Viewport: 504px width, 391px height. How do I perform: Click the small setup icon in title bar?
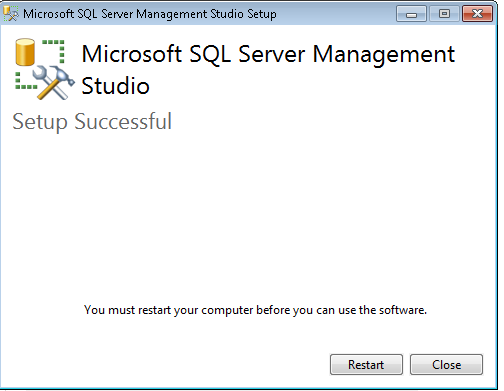[x=10, y=14]
